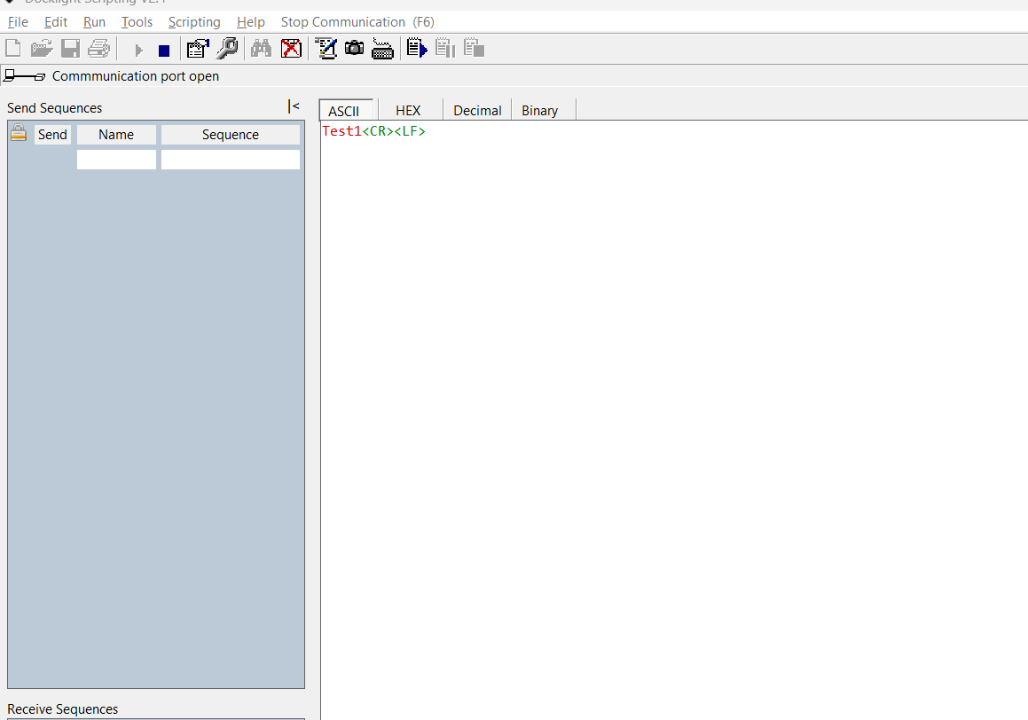Open the Help menu
The width and height of the screenshot is (1028, 720).
pyautogui.click(x=250, y=22)
